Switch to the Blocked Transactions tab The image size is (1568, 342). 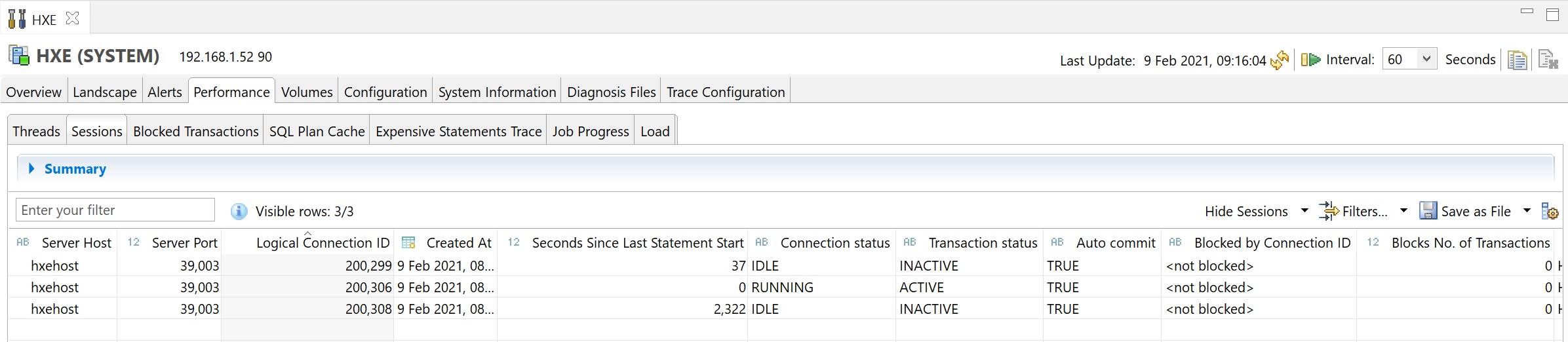click(195, 132)
